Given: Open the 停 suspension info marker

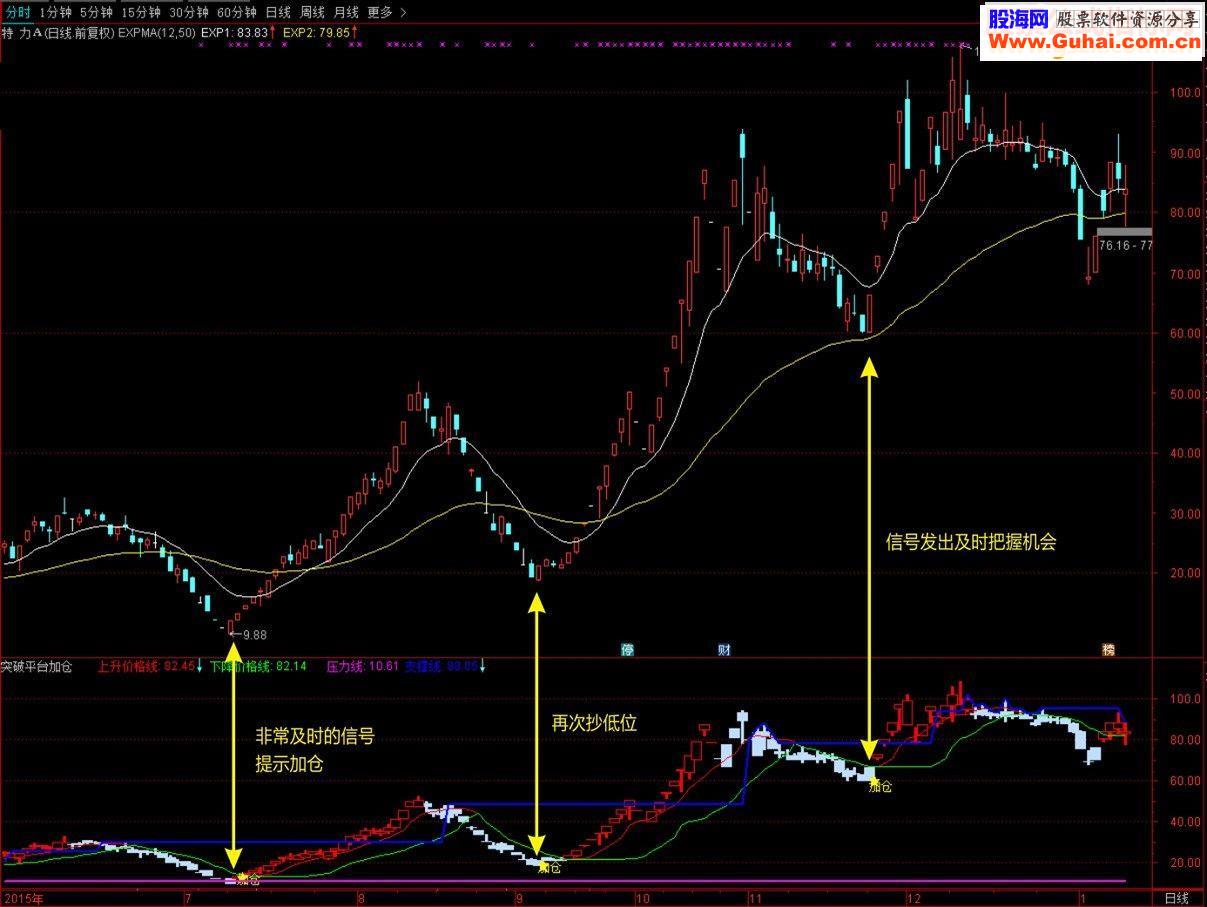Looking at the screenshot, I should [x=627, y=649].
